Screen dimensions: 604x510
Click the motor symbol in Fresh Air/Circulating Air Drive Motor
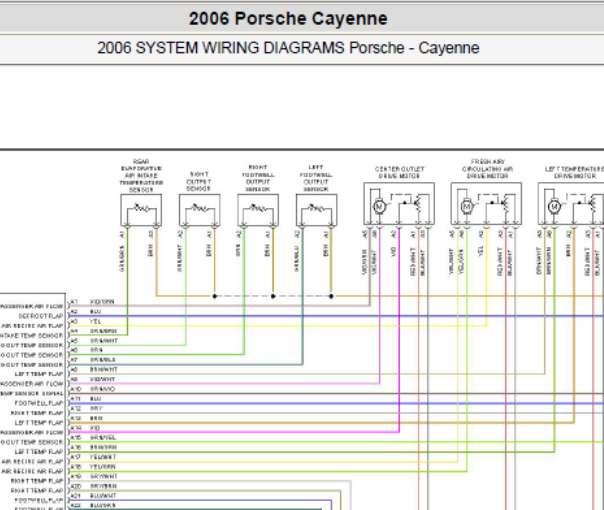point(466,207)
